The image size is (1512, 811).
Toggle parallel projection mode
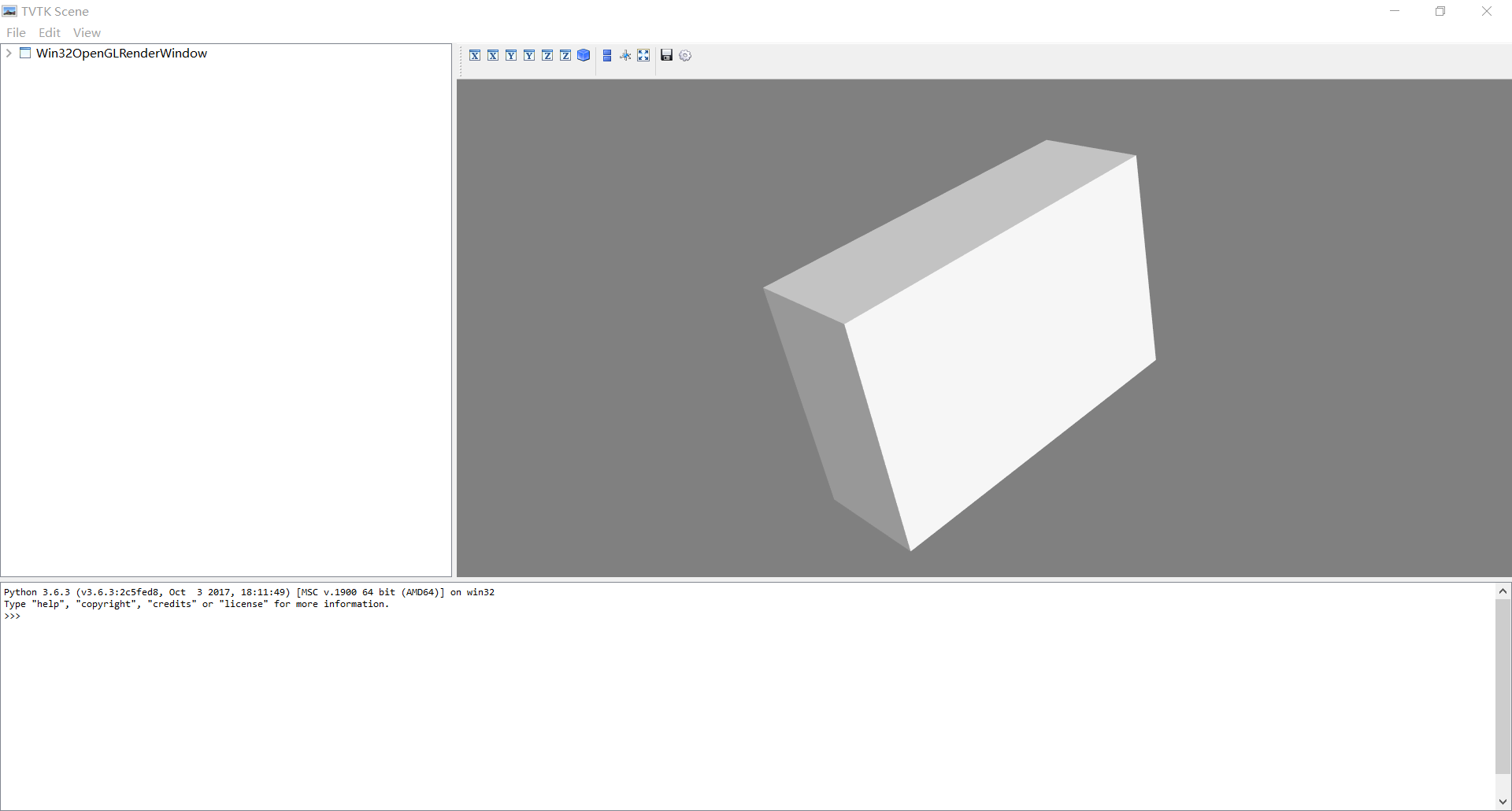(606, 55)
